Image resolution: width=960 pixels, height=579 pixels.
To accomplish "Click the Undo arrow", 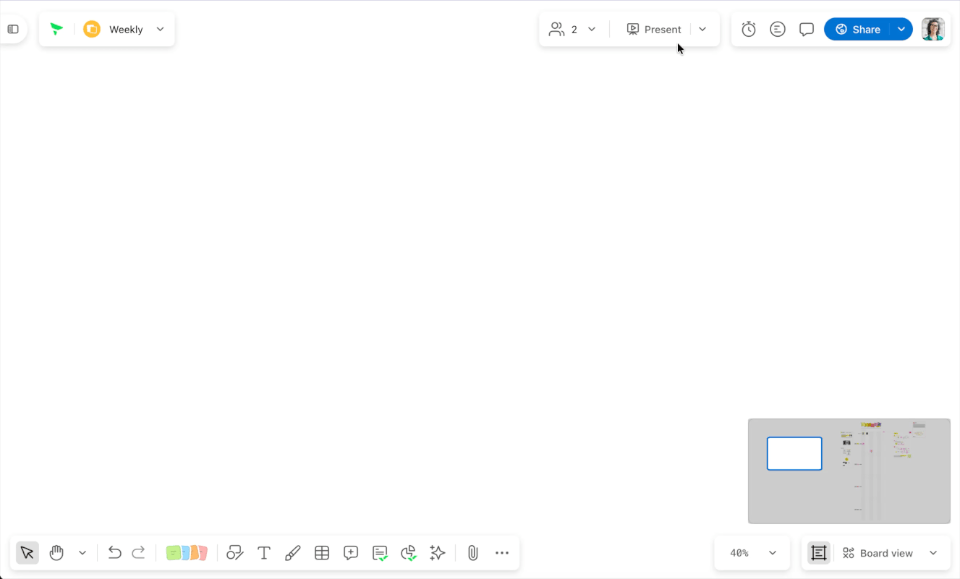I will tap(114, 553).
